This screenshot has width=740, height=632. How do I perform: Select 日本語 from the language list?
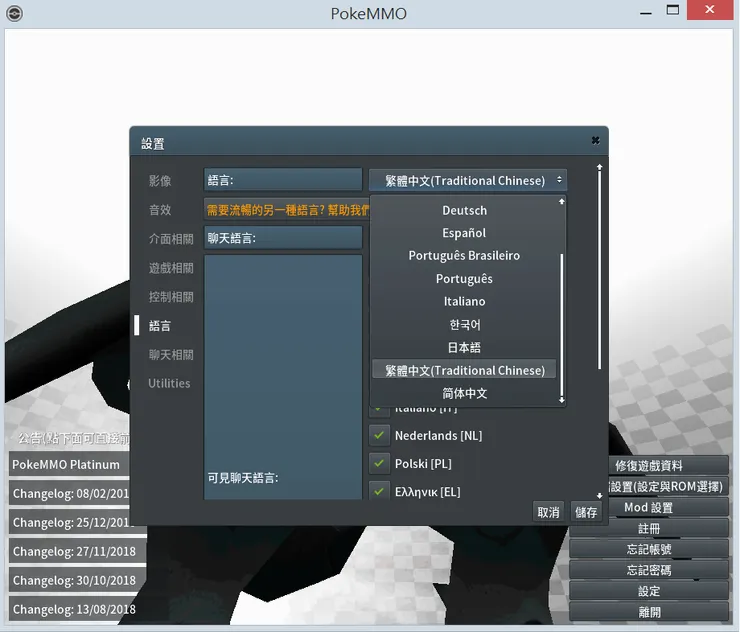coord(464,348)
